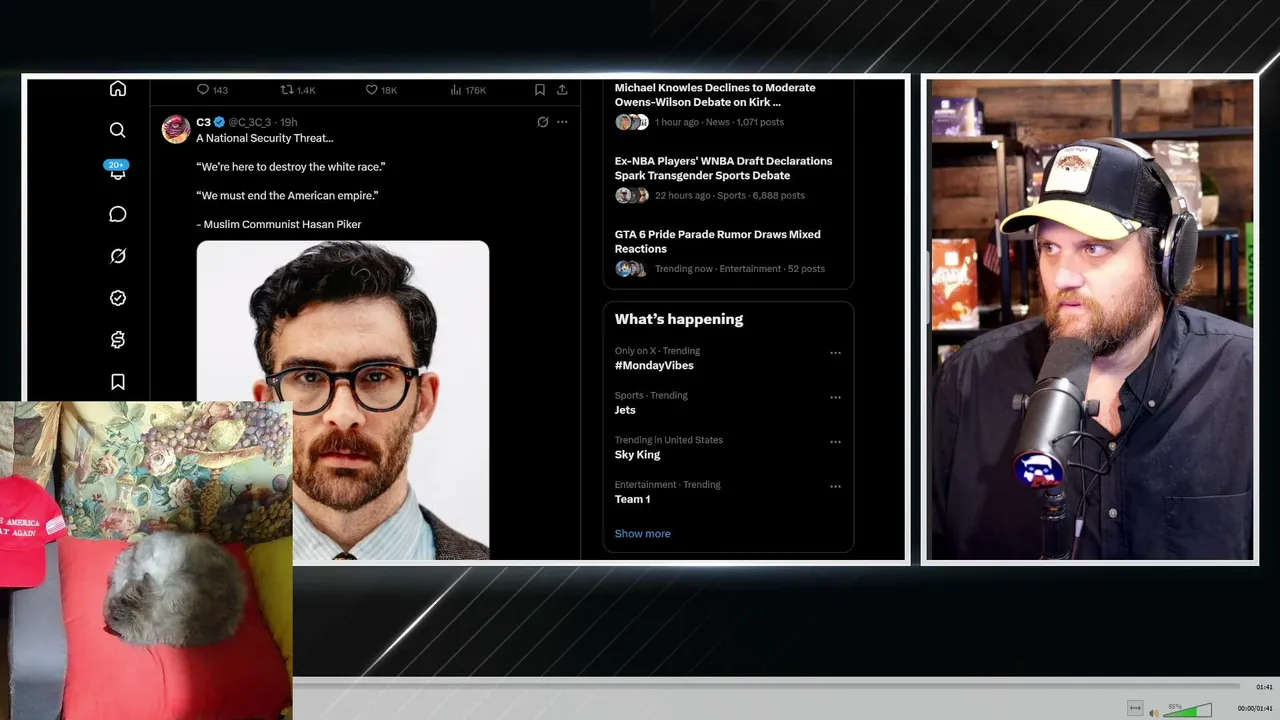Select the Team 1 trending topic

(x=632, y=499)
